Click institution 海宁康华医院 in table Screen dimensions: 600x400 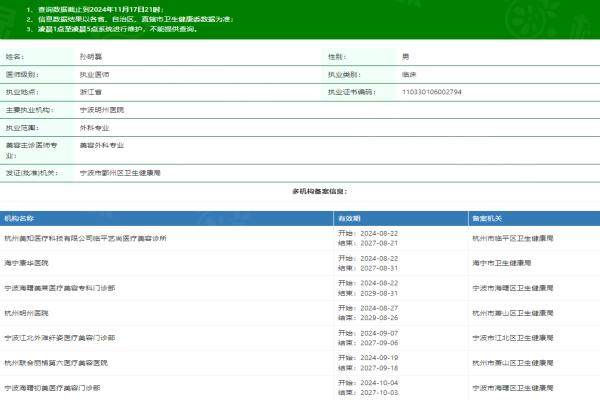[26, 263]
